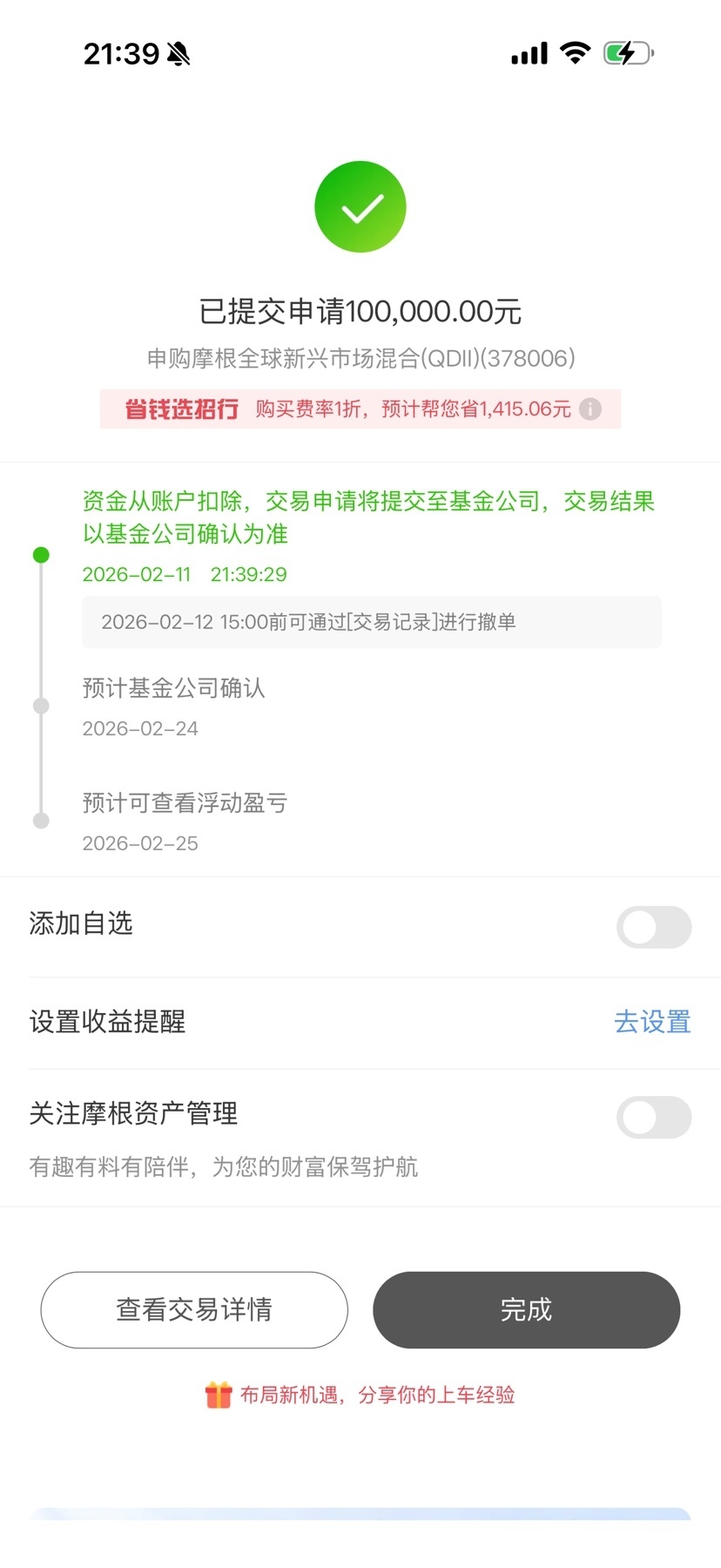Tap the light blue banner at the bottom
721x1568 pixels.
coord(360,1514)
